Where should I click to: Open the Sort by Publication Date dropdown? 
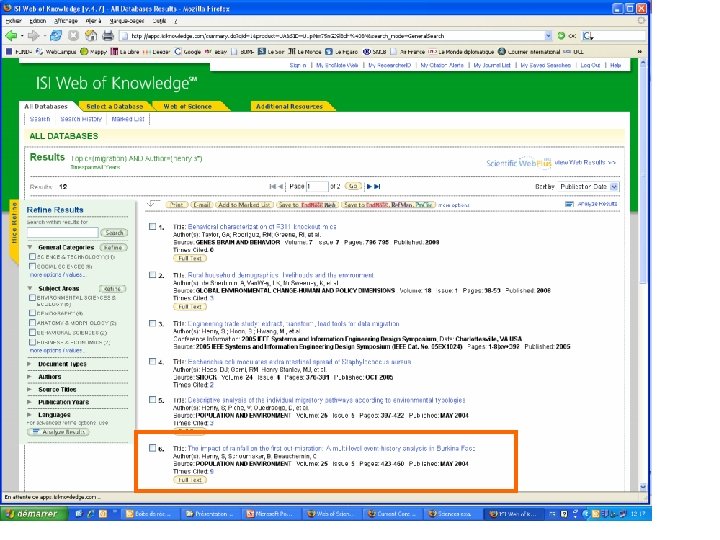[589, 186]
